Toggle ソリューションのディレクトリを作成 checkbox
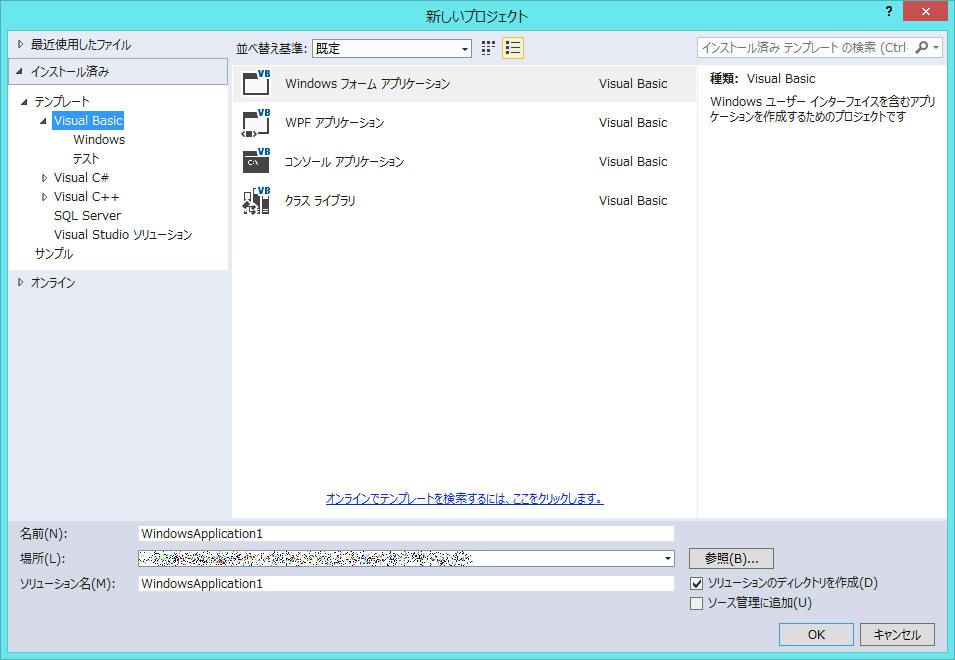955x660 pixels. click(x=696, y=583)
